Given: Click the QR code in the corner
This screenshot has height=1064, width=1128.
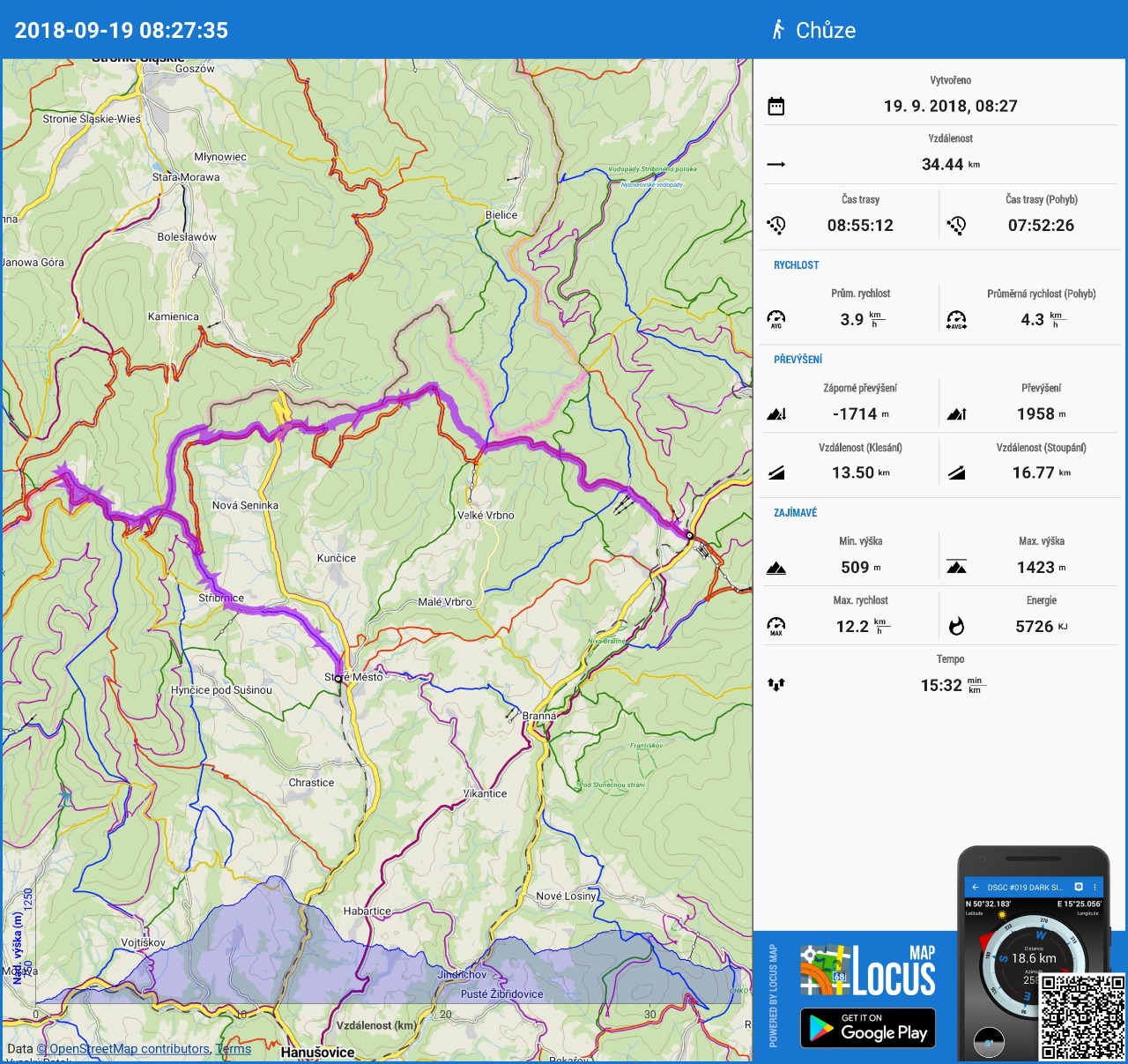Looking at the screenshot, I should tap(1082, 1016).
